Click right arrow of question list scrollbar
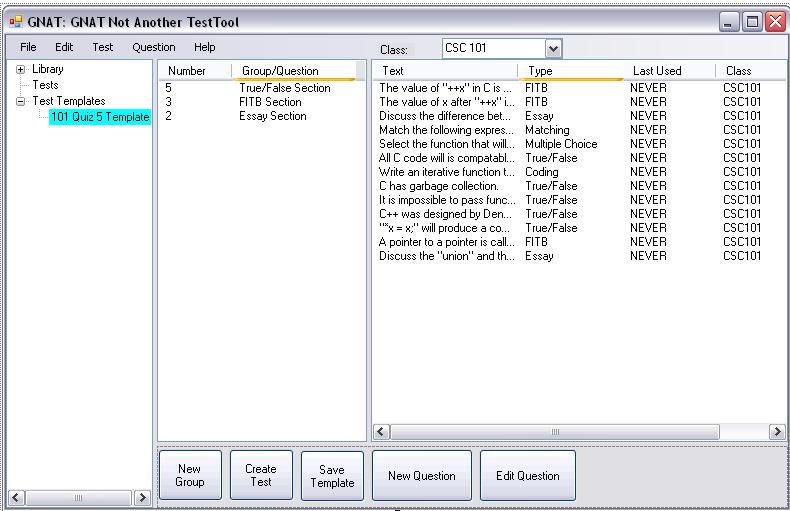790x511 pixels. click(777, 432)
